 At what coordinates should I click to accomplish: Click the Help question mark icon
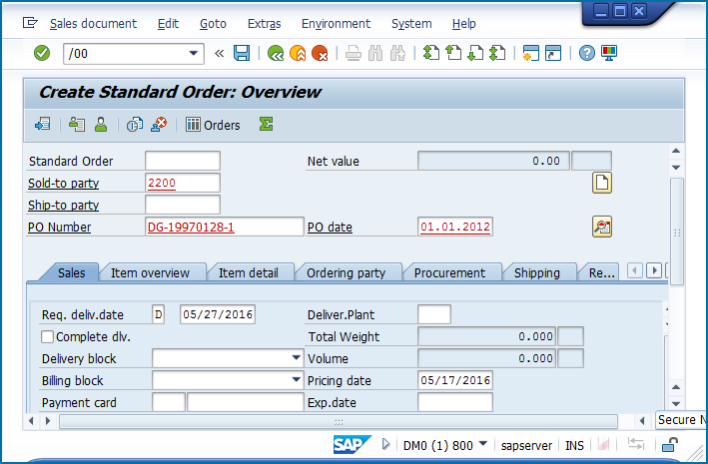tap(587, 53)
